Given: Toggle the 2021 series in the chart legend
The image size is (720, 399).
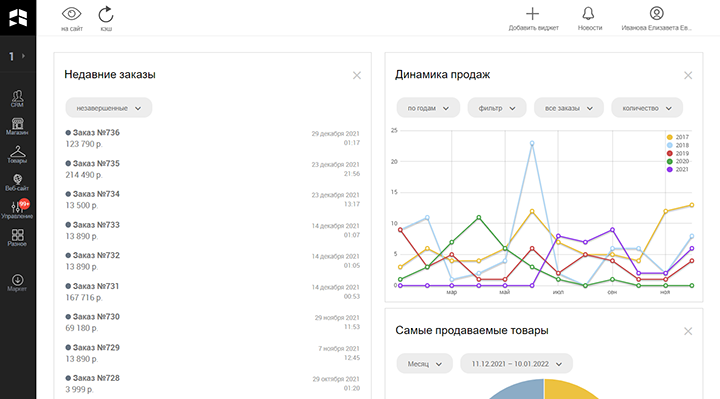Looking at the screenshot, I should [678, 169].
